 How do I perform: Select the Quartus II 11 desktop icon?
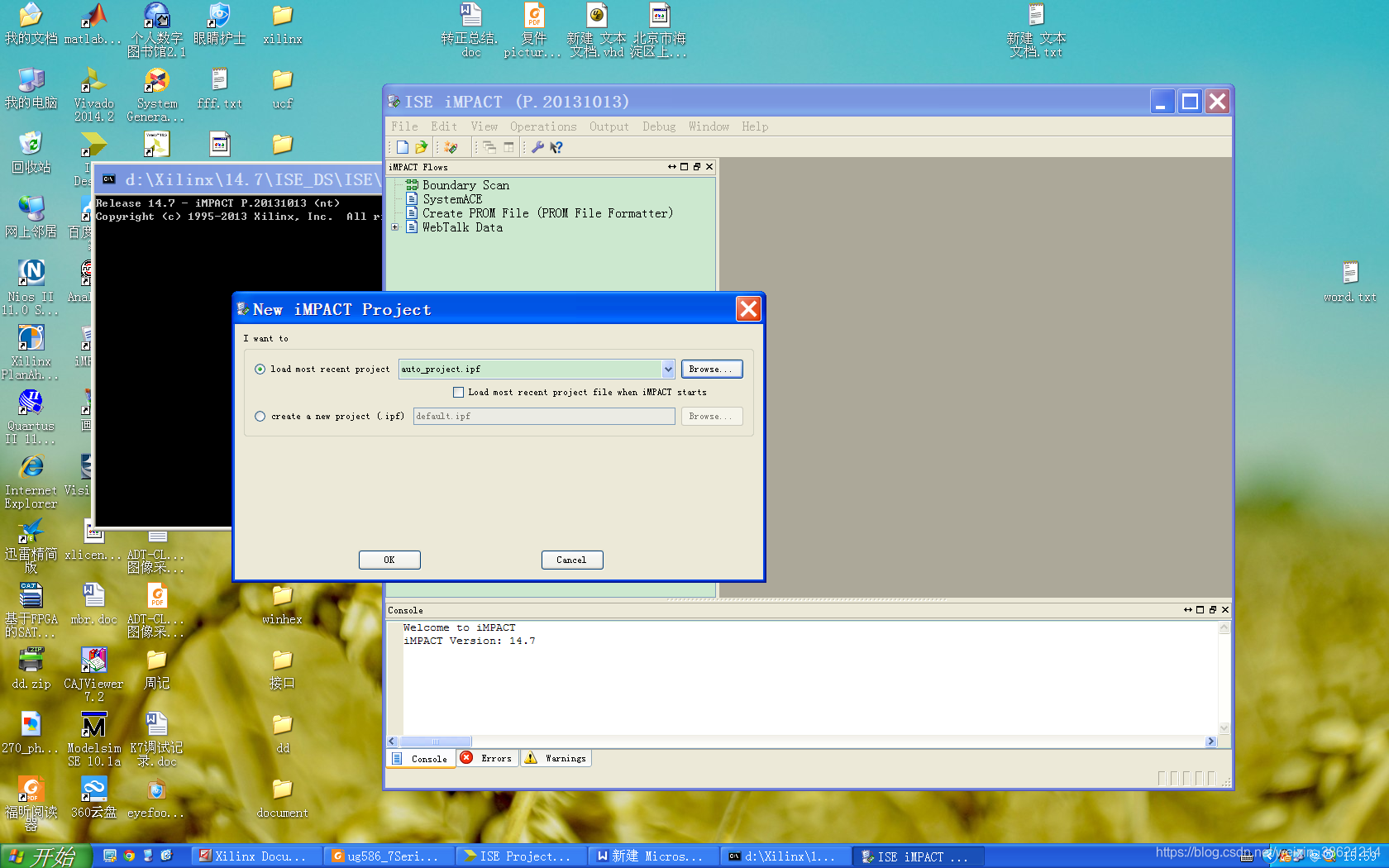31,416
